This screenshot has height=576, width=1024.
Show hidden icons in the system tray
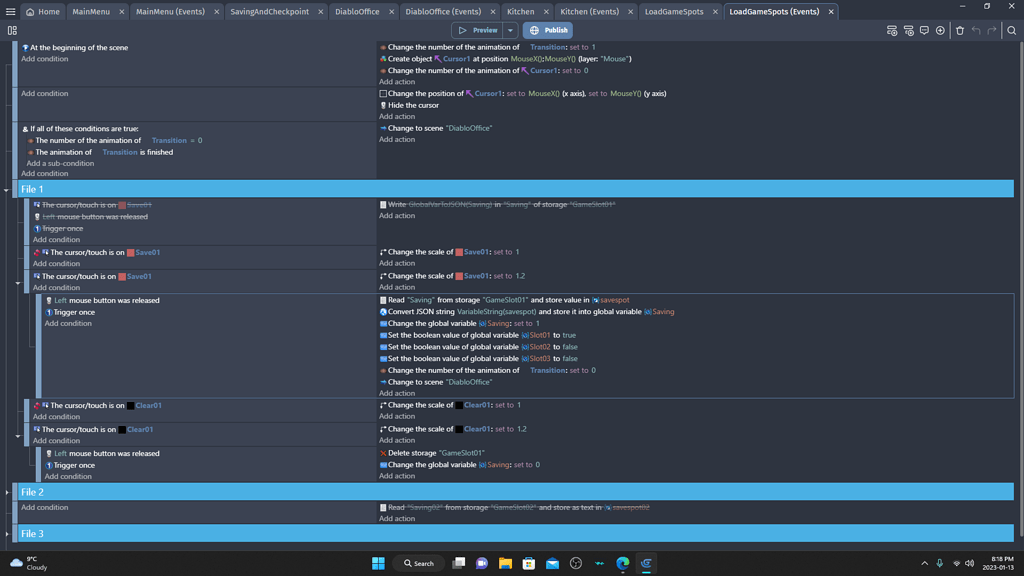point(925,563)
